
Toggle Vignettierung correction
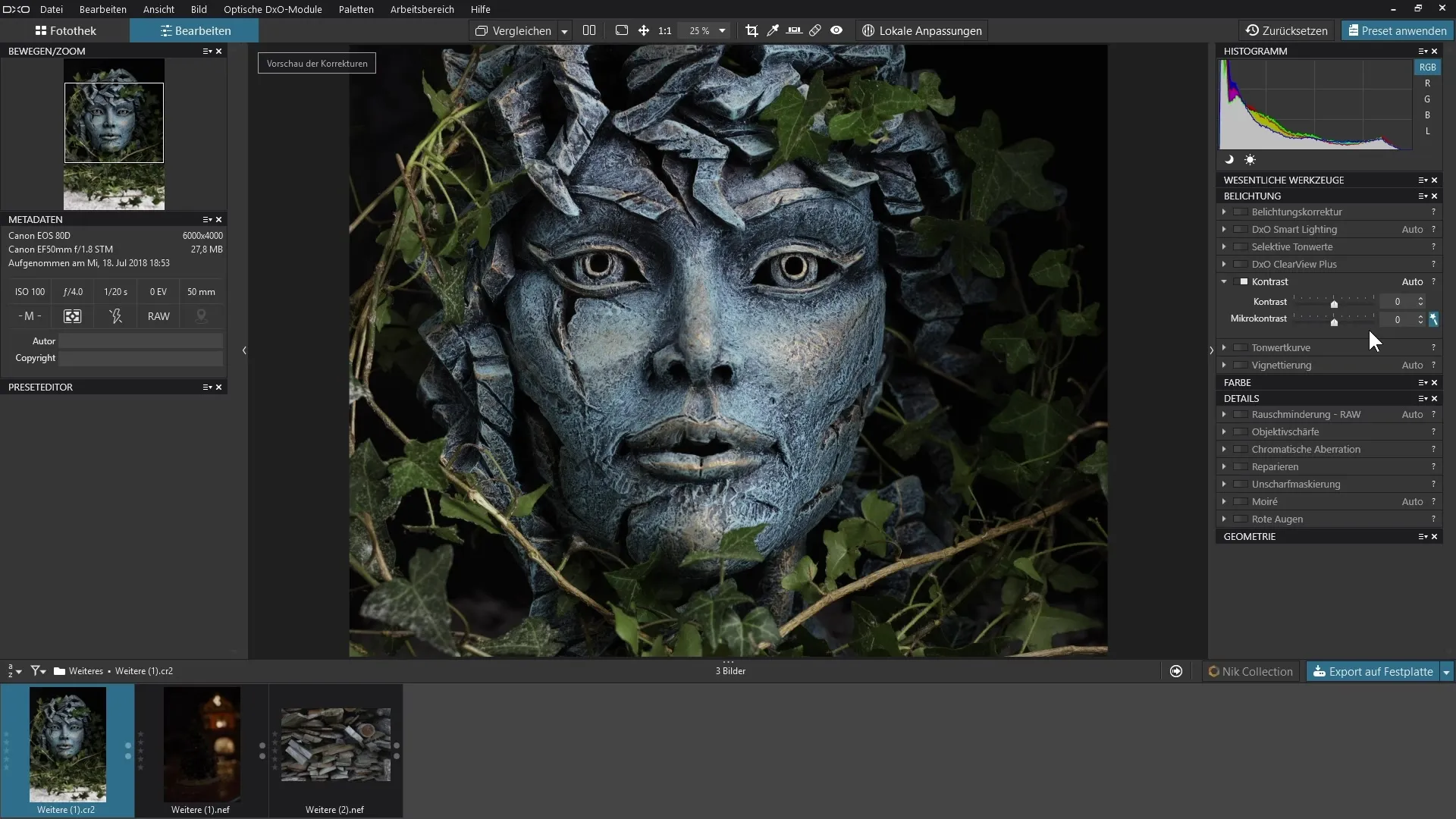click(x=1241, y=365)
